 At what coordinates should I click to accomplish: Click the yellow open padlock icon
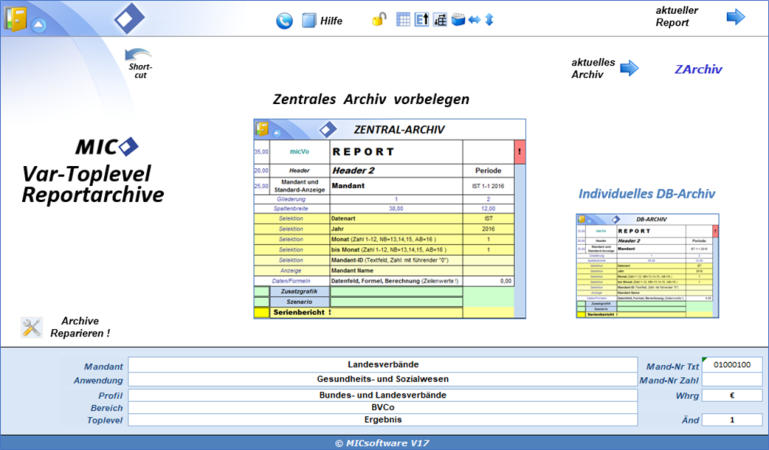pos(379,19)
